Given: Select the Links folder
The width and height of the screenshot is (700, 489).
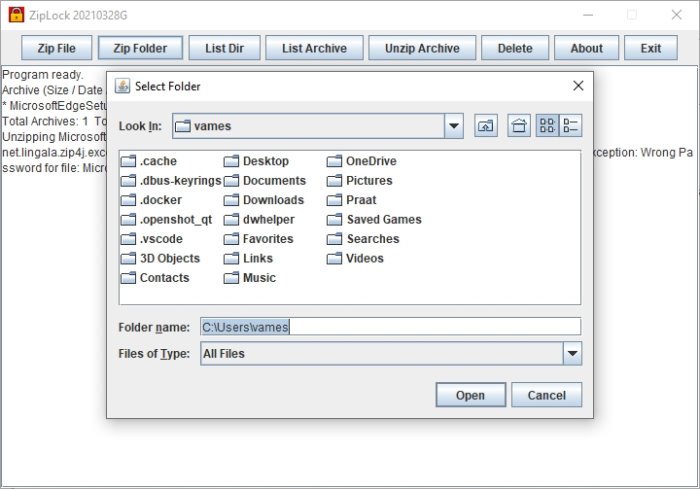Looking at the screenshot, I should click(x=248, y=259).
